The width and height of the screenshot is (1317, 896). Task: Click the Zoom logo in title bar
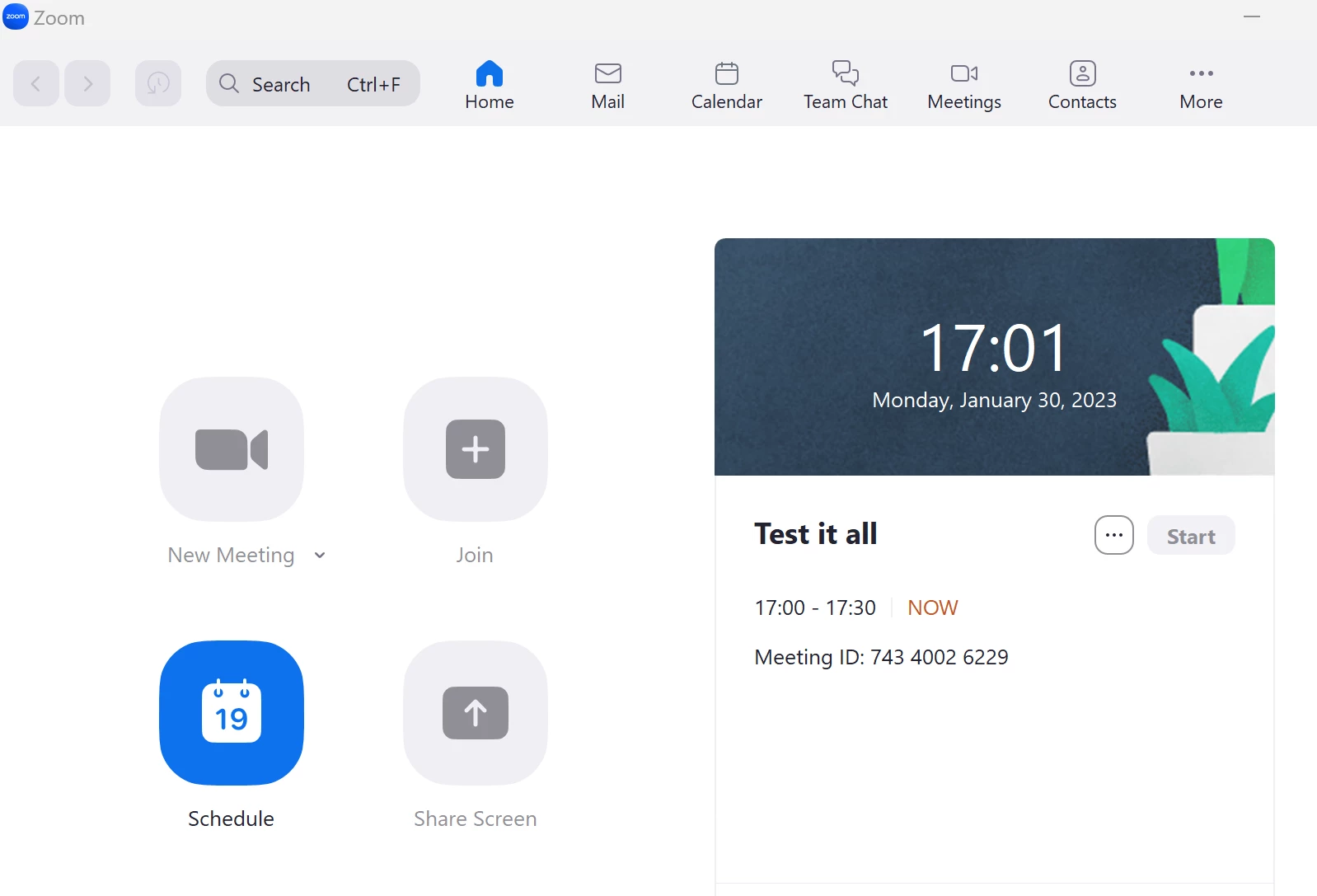(16, 16)
